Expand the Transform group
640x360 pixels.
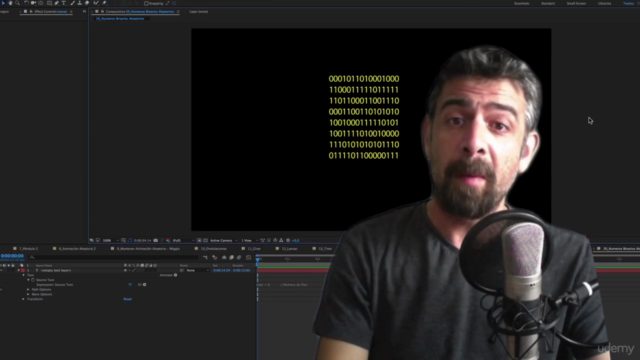(23, 299)
